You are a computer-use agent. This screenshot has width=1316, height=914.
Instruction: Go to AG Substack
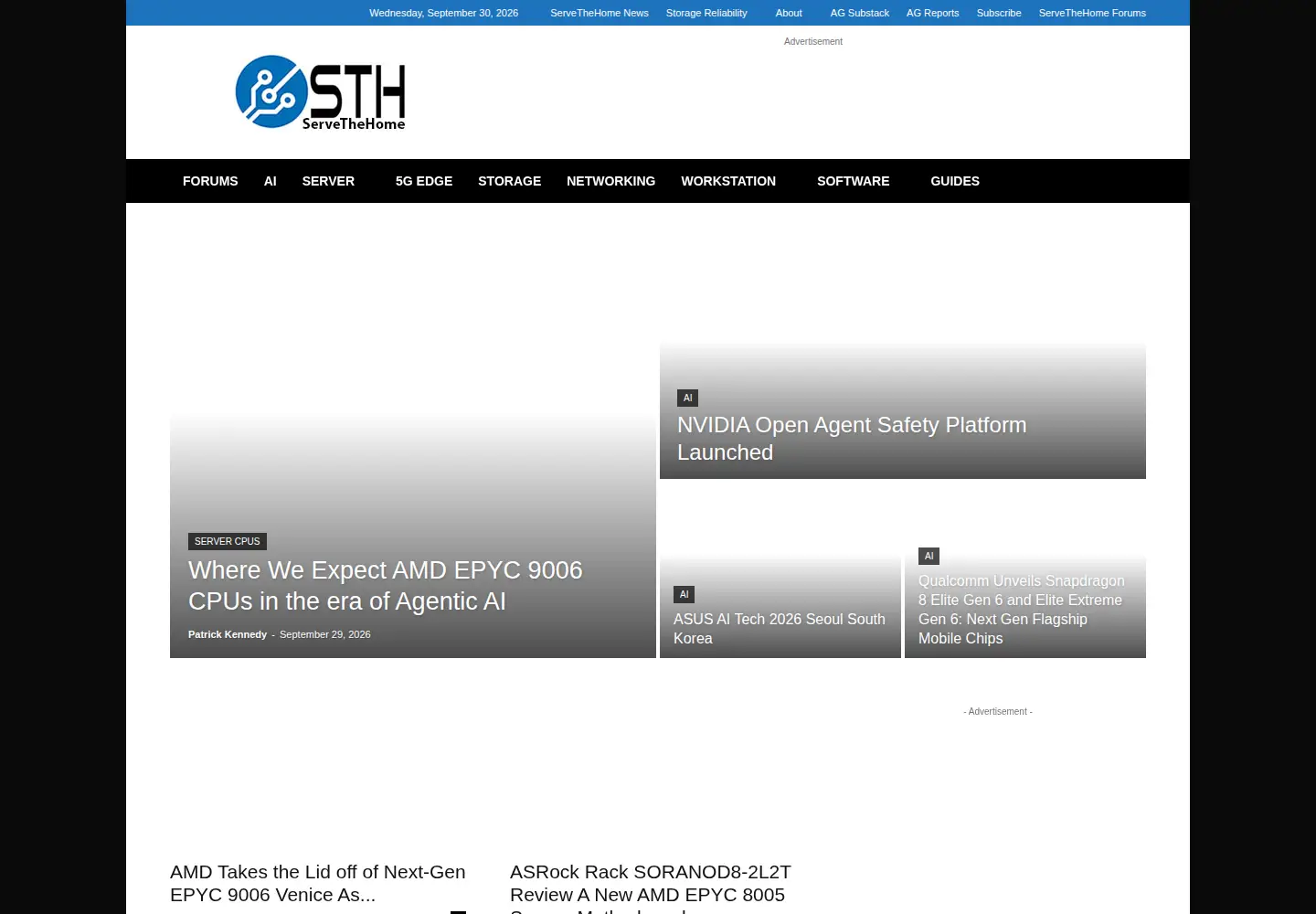click(860, 13)
